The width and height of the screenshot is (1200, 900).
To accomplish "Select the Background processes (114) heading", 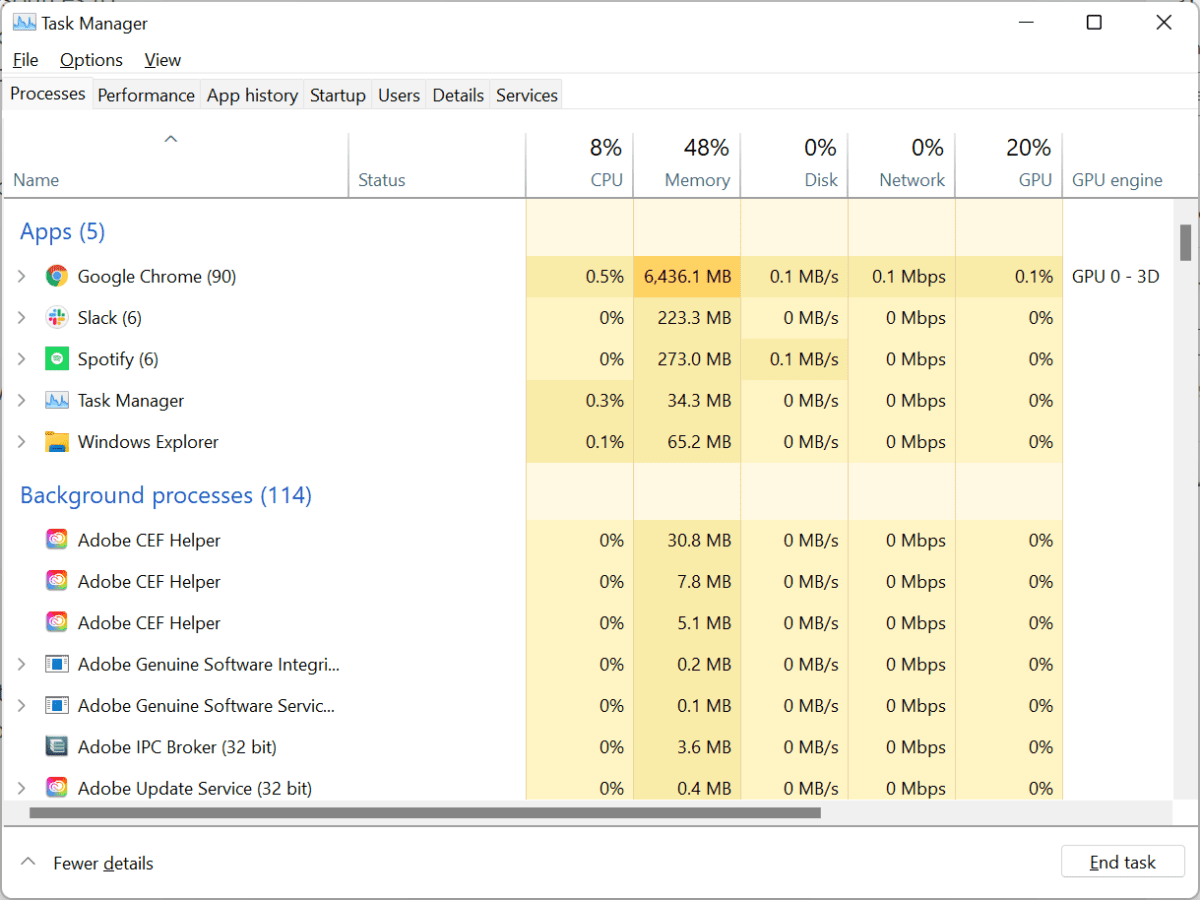I will click(166, 496).
